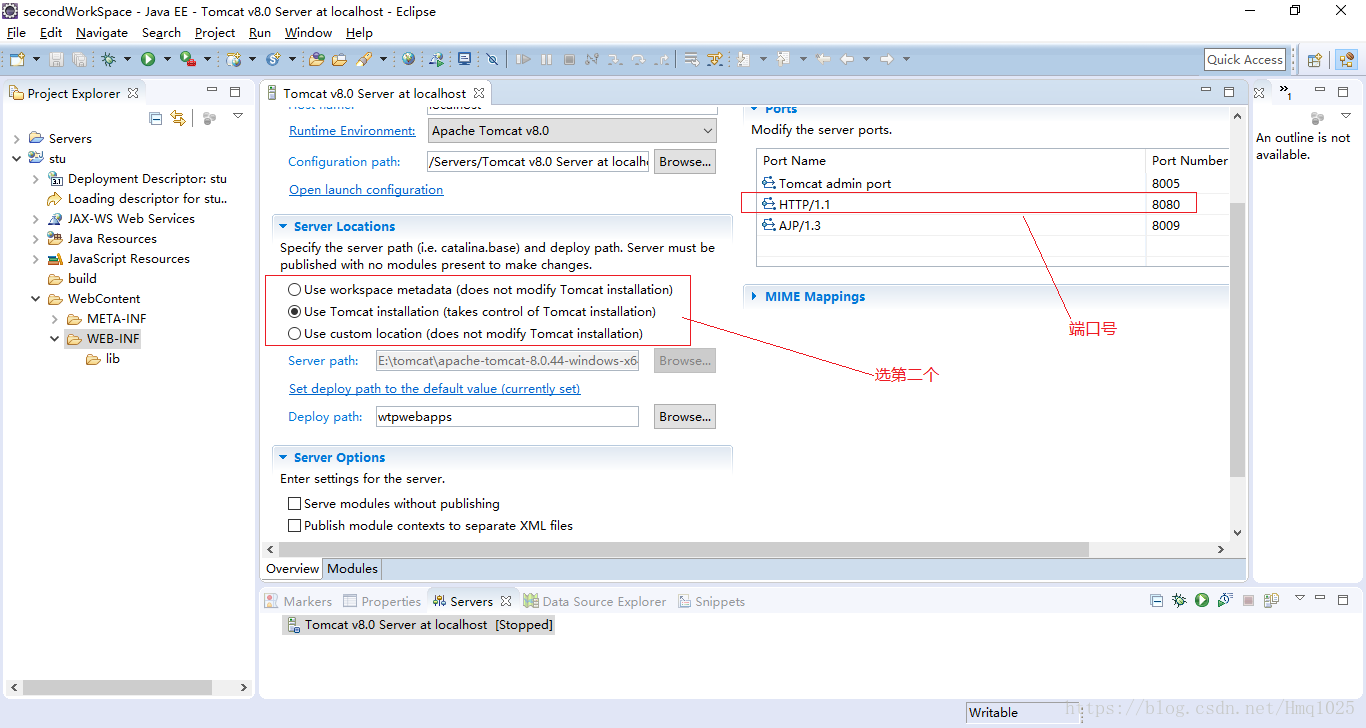Click the Open Type folder icon in the toolbar
This screenshot has height=728, width=1366.
point(316,60)
